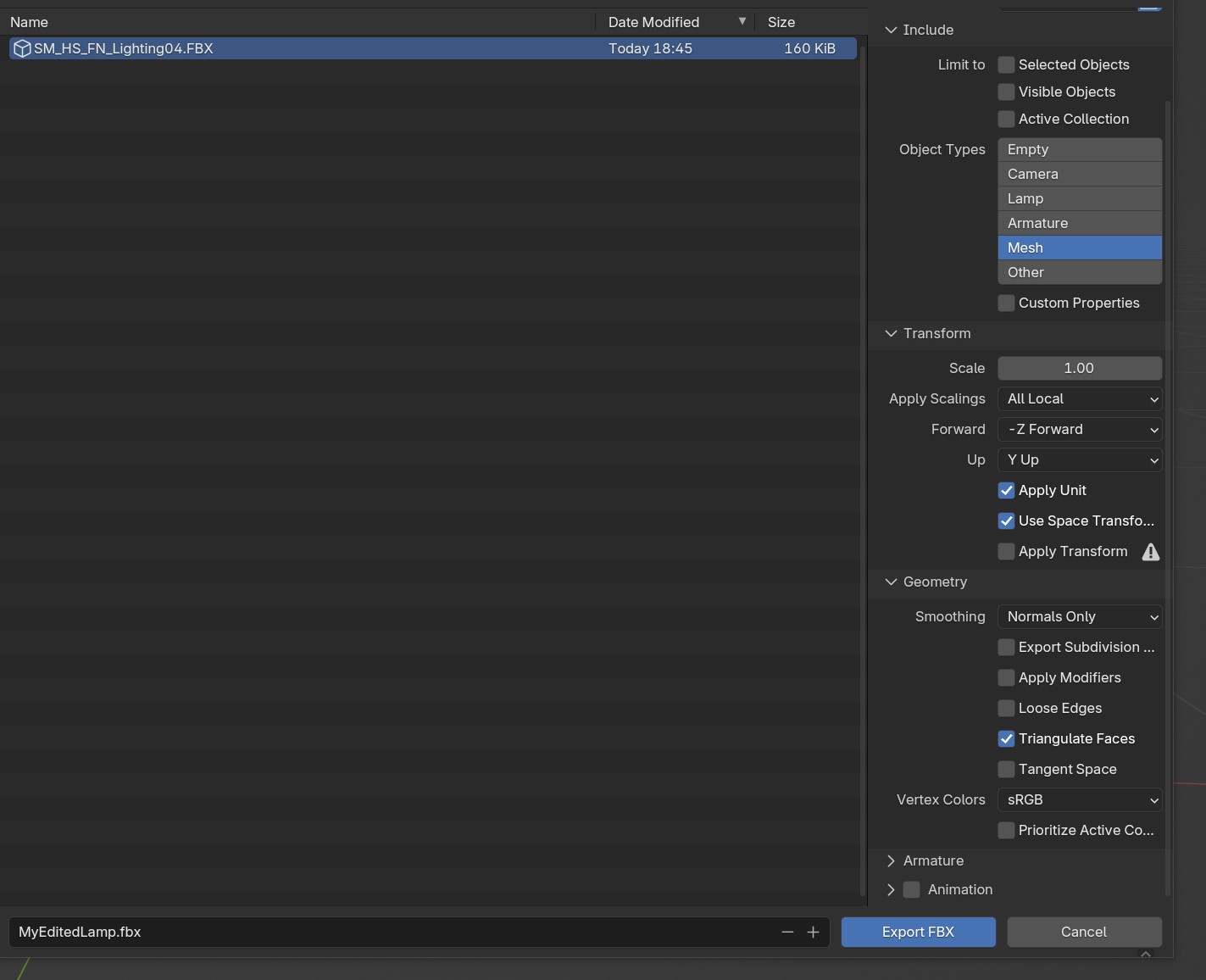Expand the Armature section
This screenshot has width=1206, height=980.
[891, 860]
